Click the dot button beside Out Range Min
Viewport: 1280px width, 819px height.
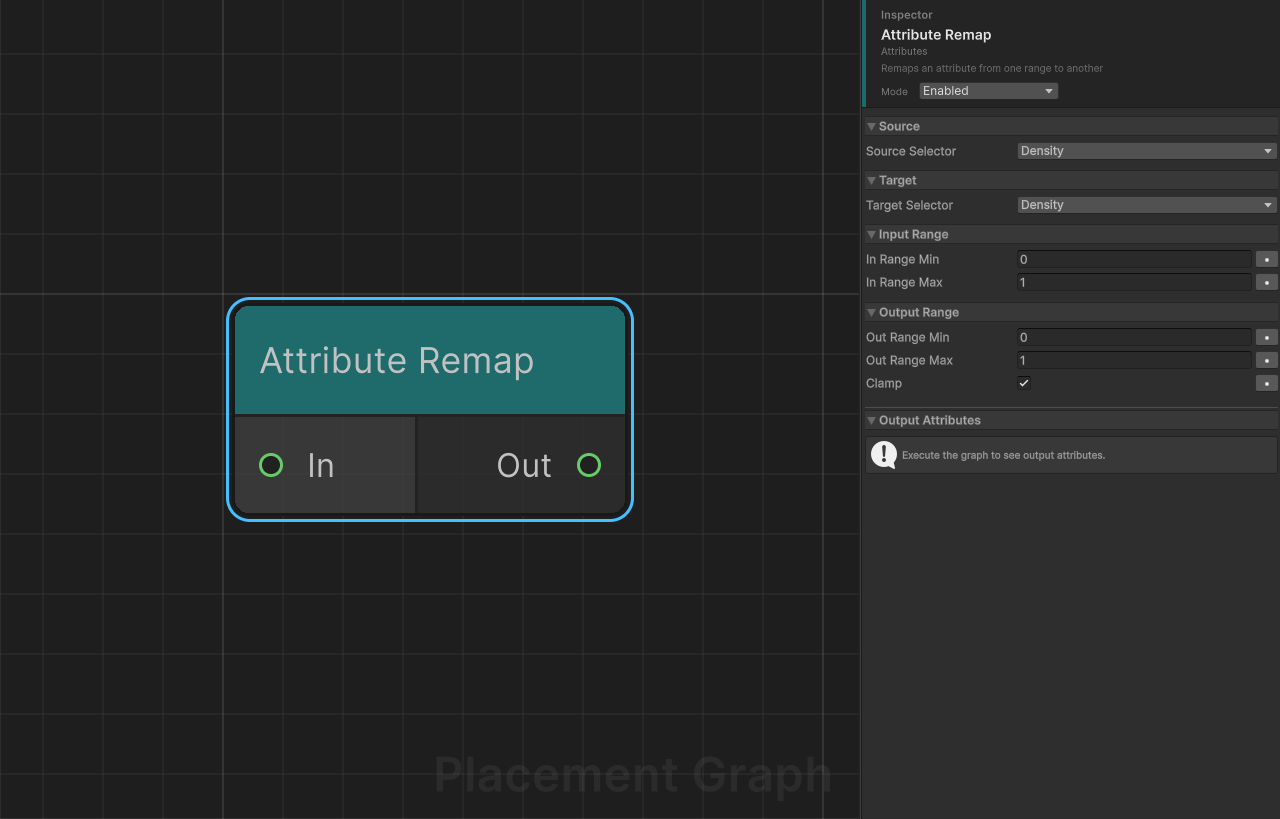pyautogui.click(x=1266, y=337)
